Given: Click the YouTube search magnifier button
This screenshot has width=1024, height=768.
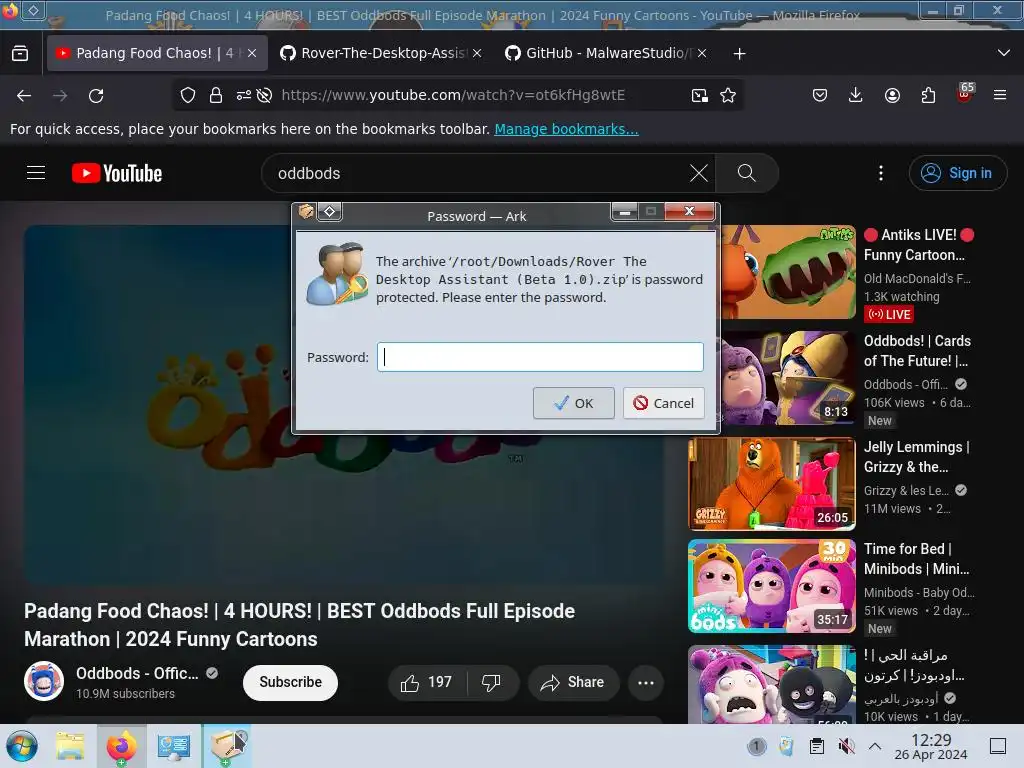Looking at the screenshot, I should pyautogui.click(x=746, y=173).
